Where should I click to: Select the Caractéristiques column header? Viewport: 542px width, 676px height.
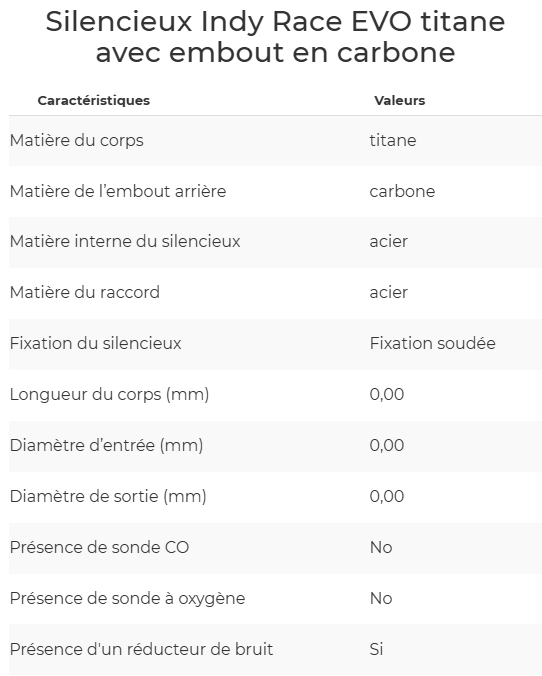tap(94, 100)
